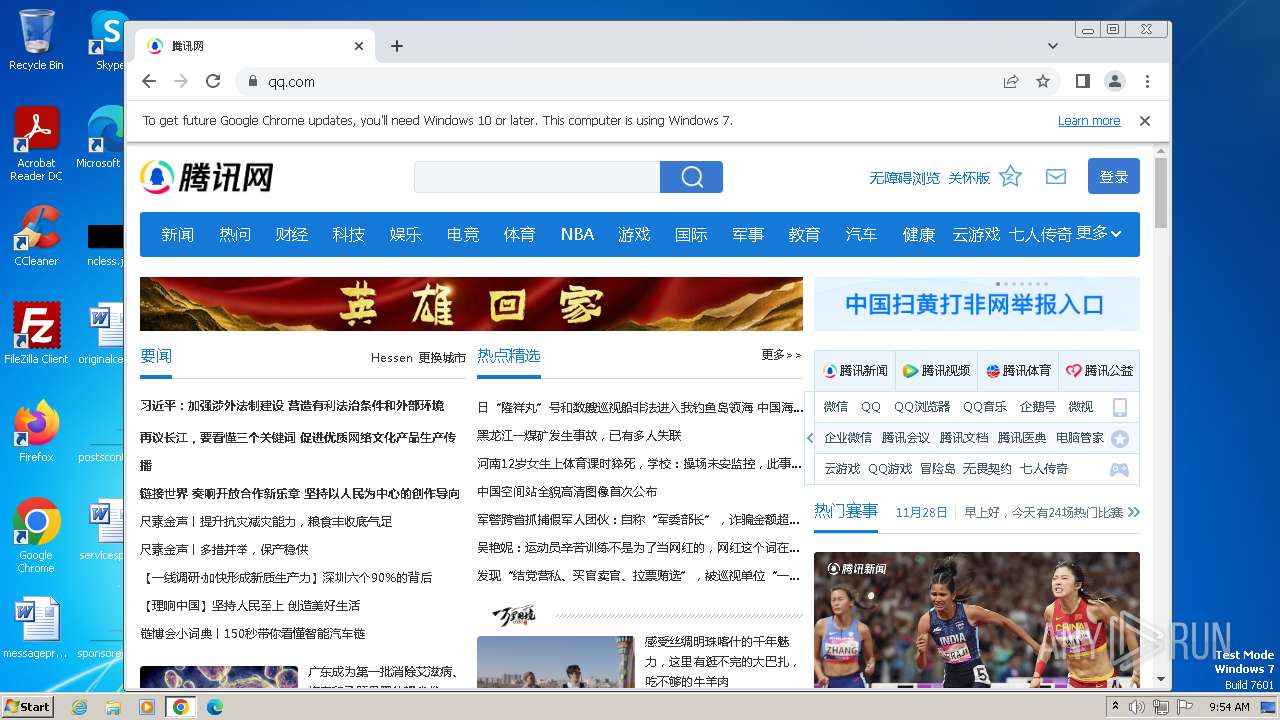Expand the 更多 dropdown in the navigation bar

1099,233
